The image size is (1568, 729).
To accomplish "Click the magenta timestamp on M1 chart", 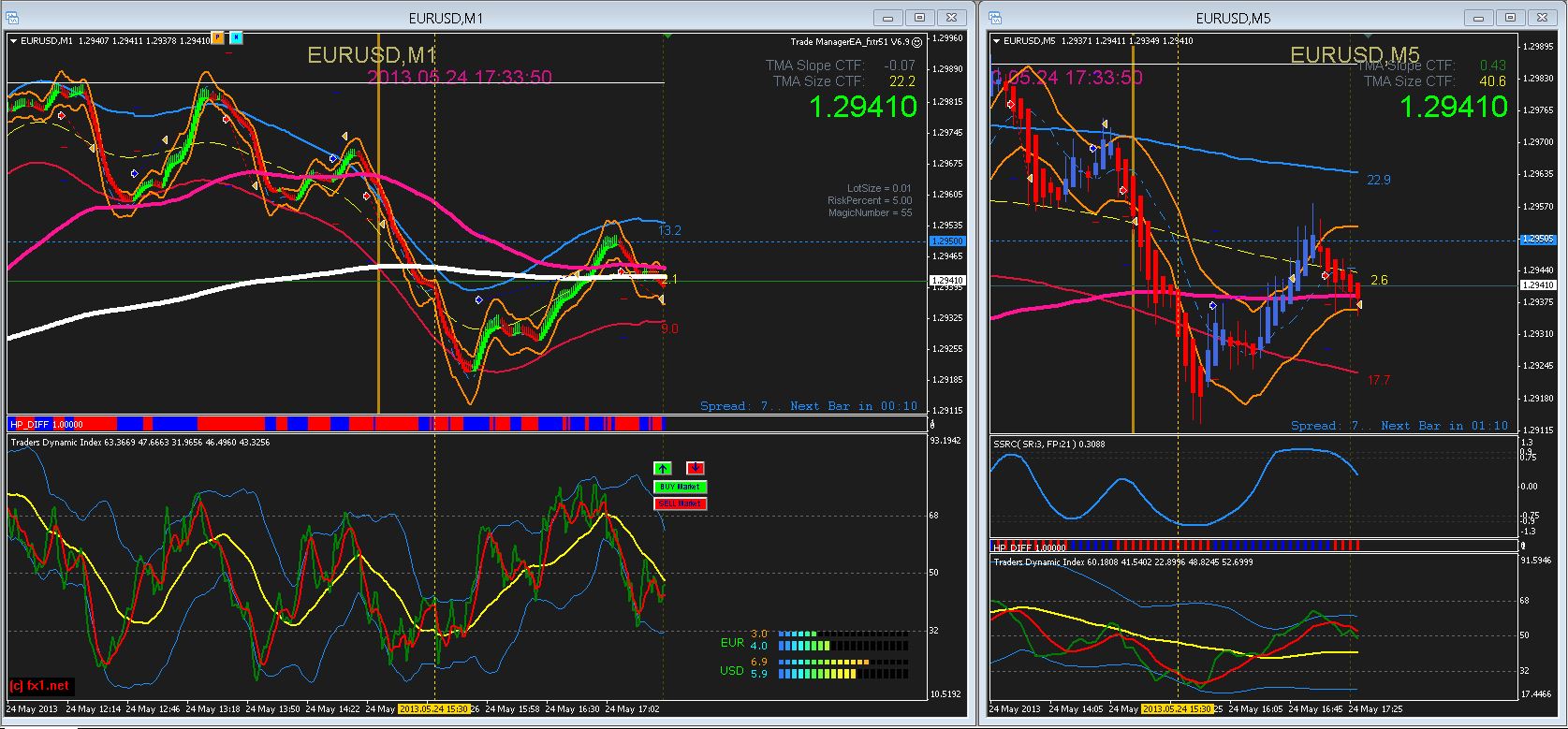I will [x=459, y=78].
